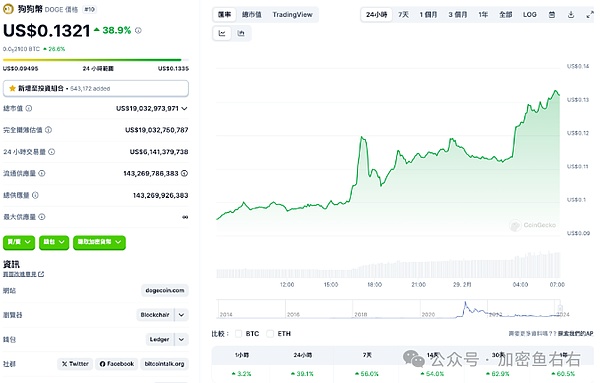The image size is (600, 383).
Task: Switch to the TradingView tab
Action: tap(292, 15)
